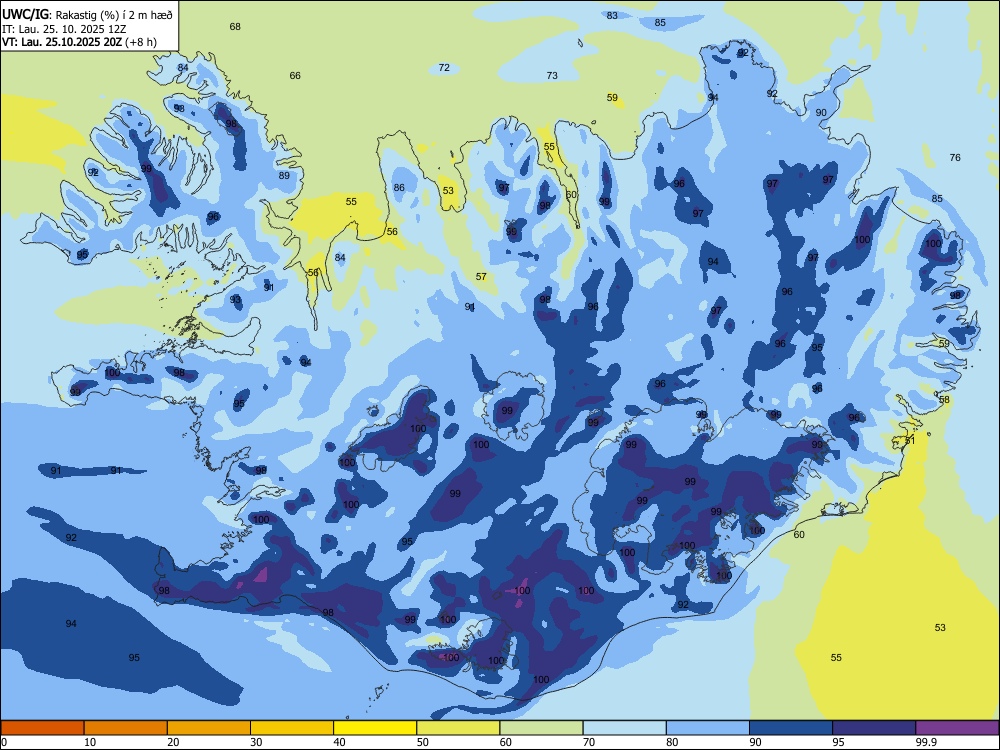Click the 95–99.9 navy legend swatch
Screen dimensions: 1000x750
[874, 728]
